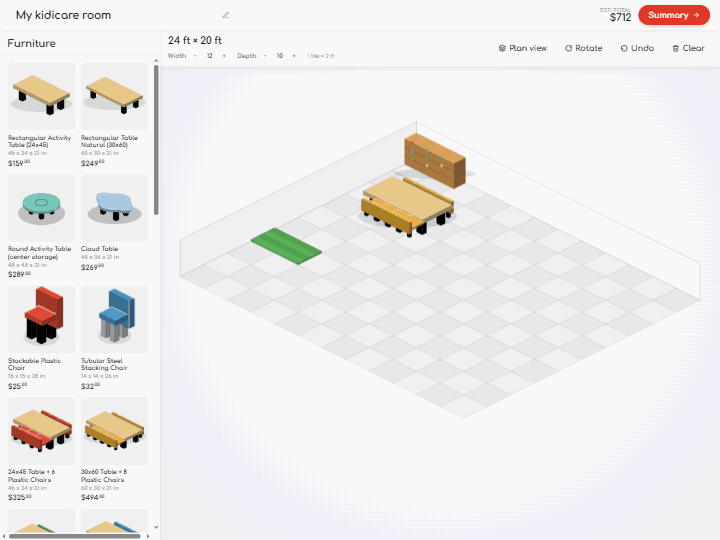Clear the room layout

tap(688, 48)
